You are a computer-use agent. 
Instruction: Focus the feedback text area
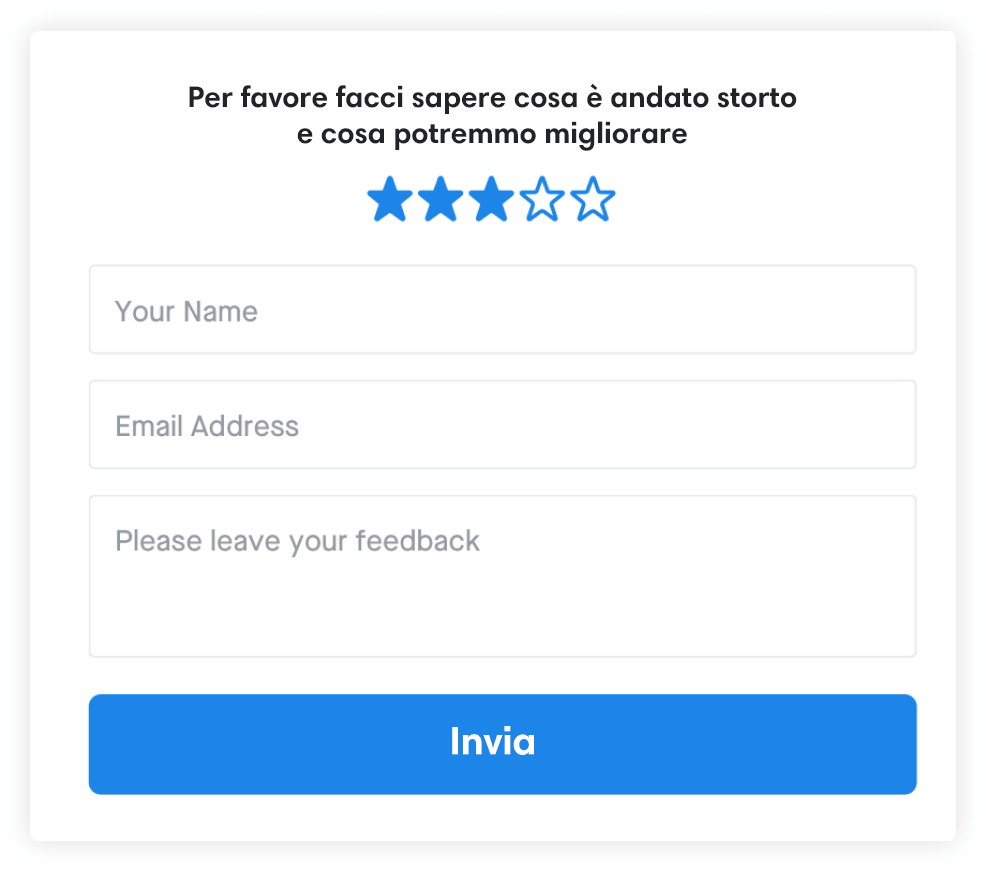502,576
